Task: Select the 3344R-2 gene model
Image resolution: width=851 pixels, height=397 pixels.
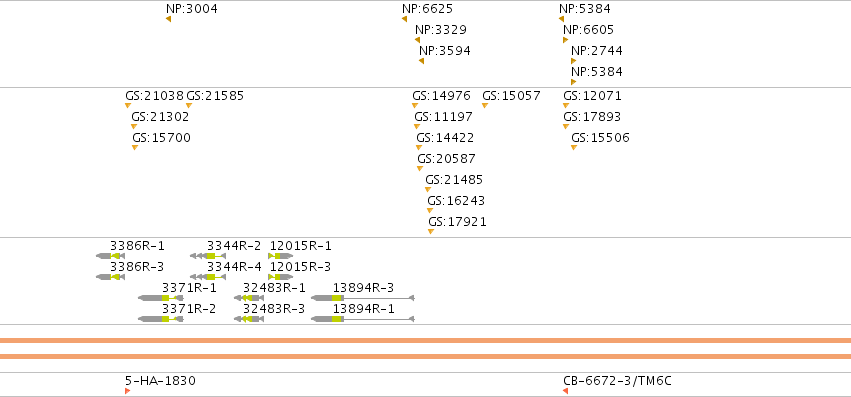Action: tap(208, 256)
